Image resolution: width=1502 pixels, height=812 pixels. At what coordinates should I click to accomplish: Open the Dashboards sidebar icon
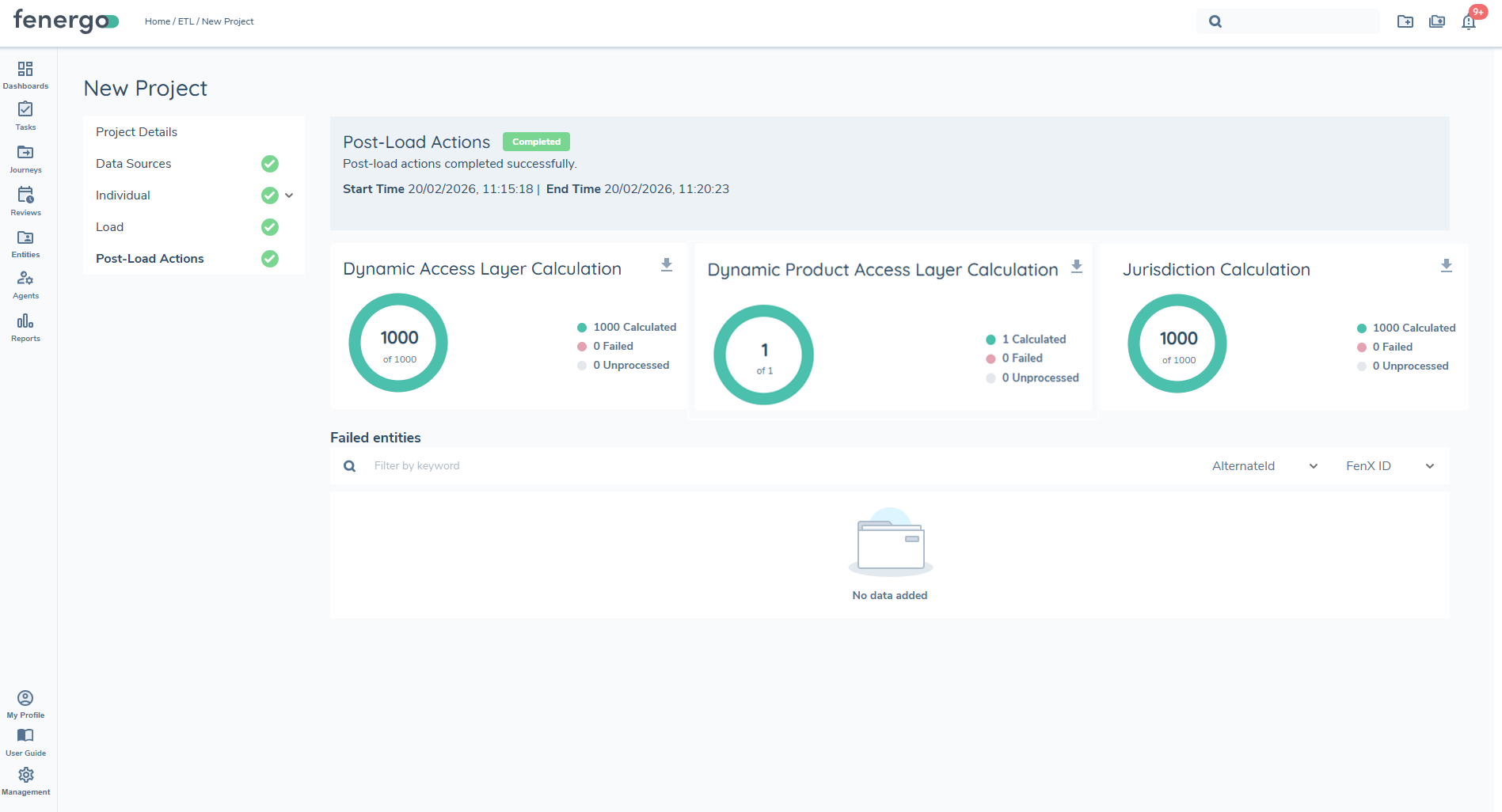pos(25,74)
